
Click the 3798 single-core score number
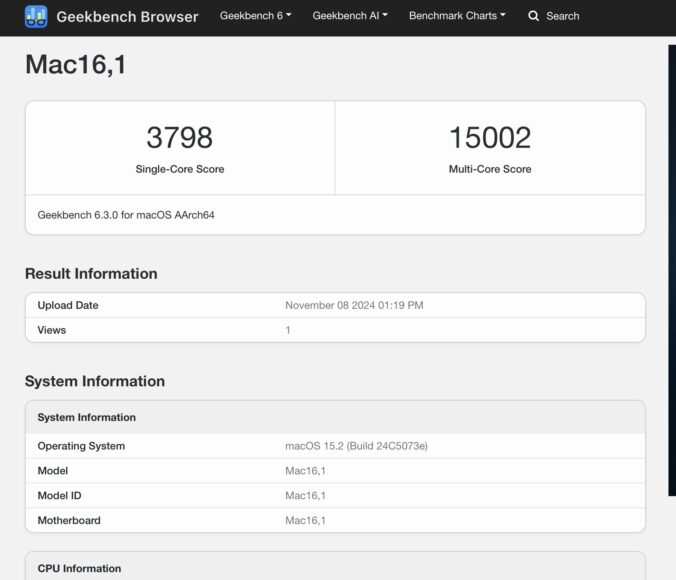(180, 138)
